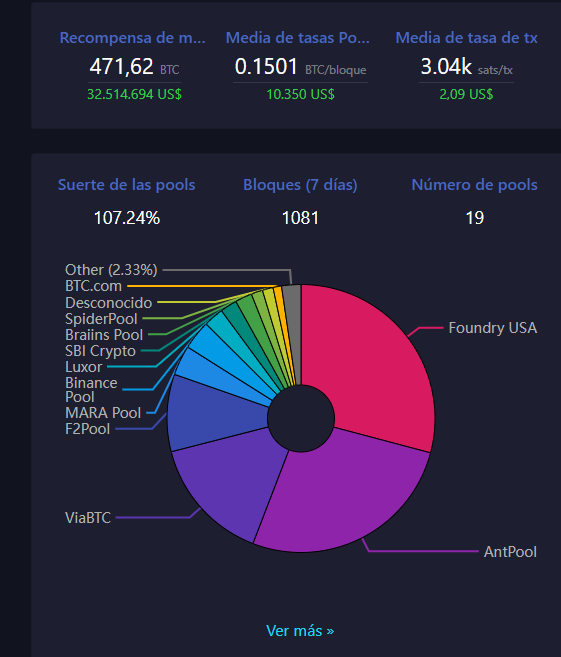Click the 32.514.694 US$ amount
This screenshot has height=657, width=561.
134,94
